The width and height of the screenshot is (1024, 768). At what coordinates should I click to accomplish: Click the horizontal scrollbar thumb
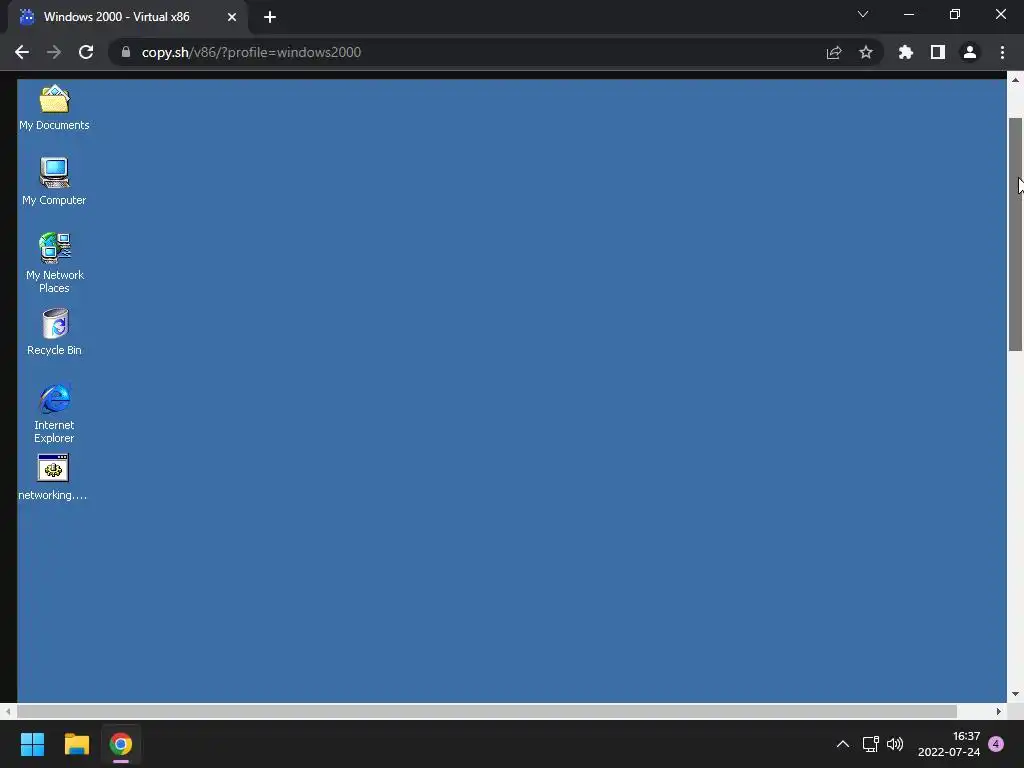click(487, 711)
